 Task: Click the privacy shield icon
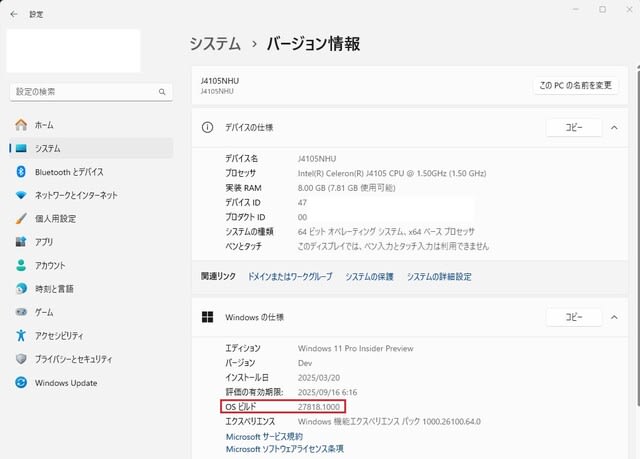[21, 359]
